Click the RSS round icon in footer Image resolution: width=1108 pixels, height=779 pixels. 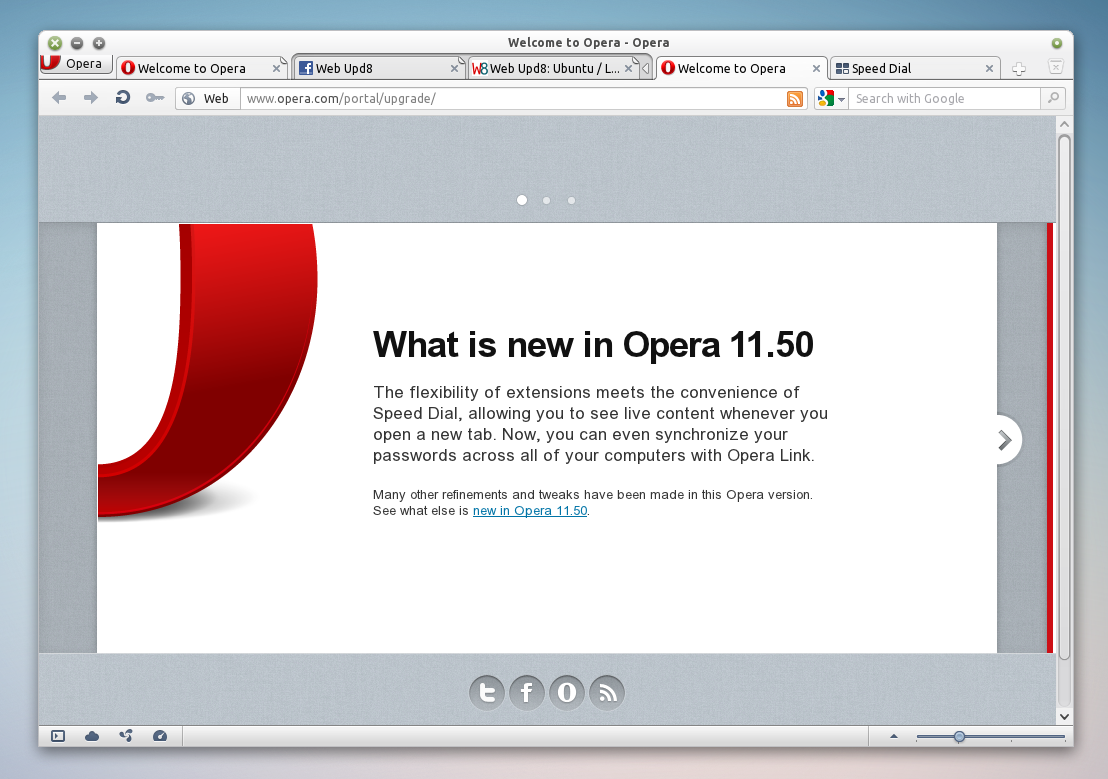[x=607, y=692]
